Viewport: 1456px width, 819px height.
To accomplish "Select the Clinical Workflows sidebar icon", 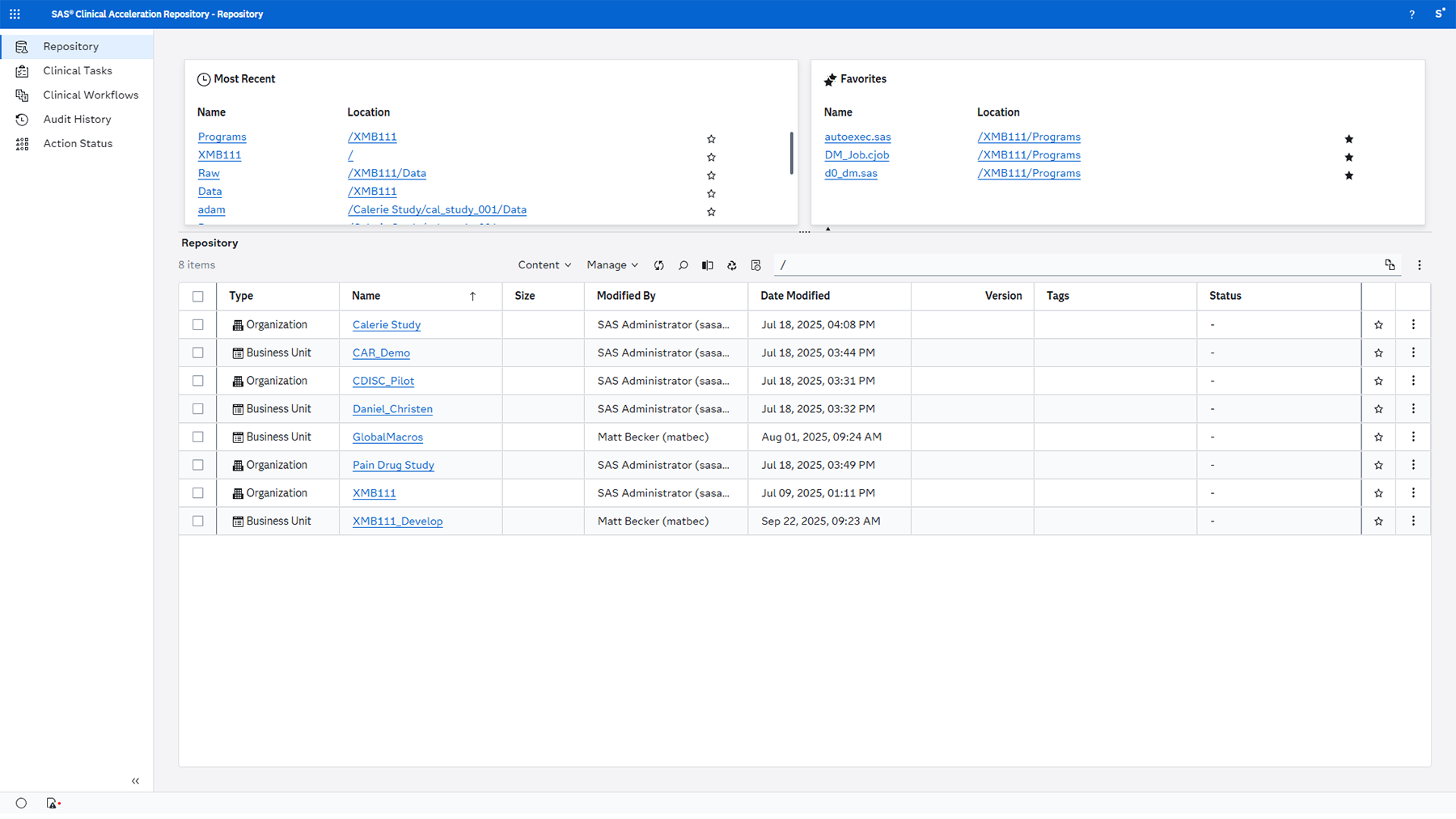I will 23,95.
